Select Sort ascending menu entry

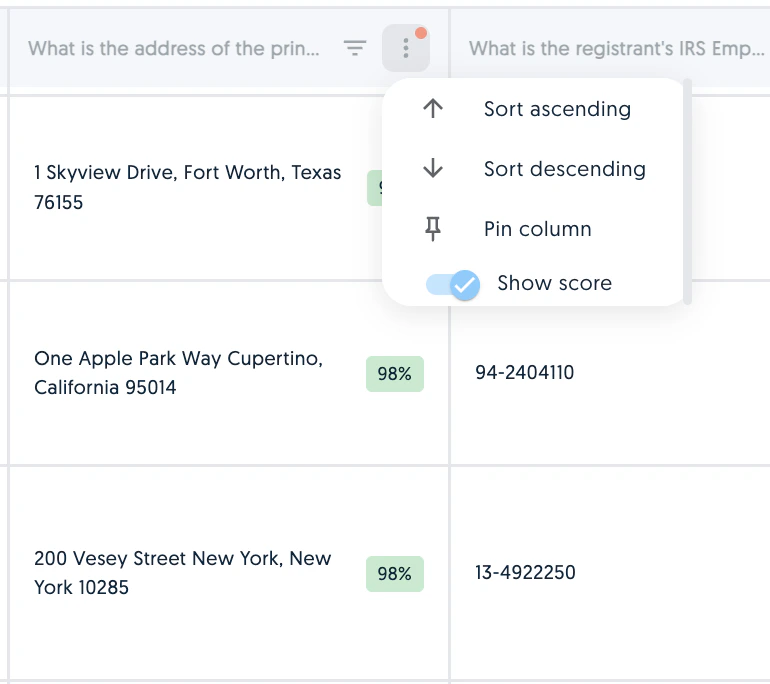pos(532,109)
